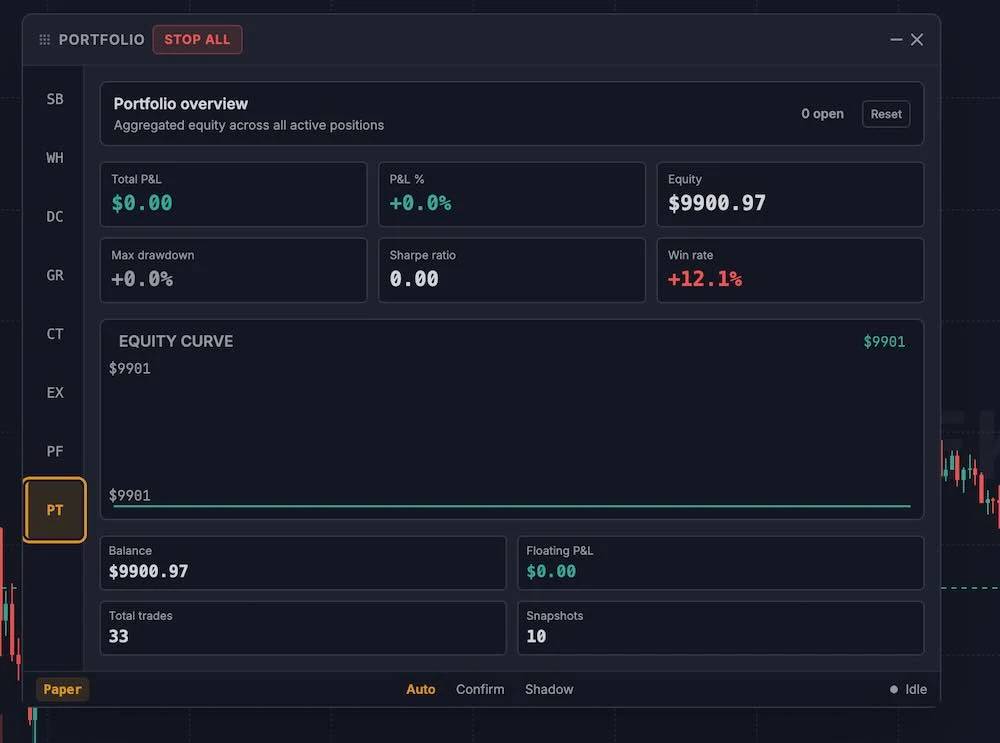Click the Portfolio overview title
The height and width of the screenshot is (743, 1000).
tap(180, 104)
